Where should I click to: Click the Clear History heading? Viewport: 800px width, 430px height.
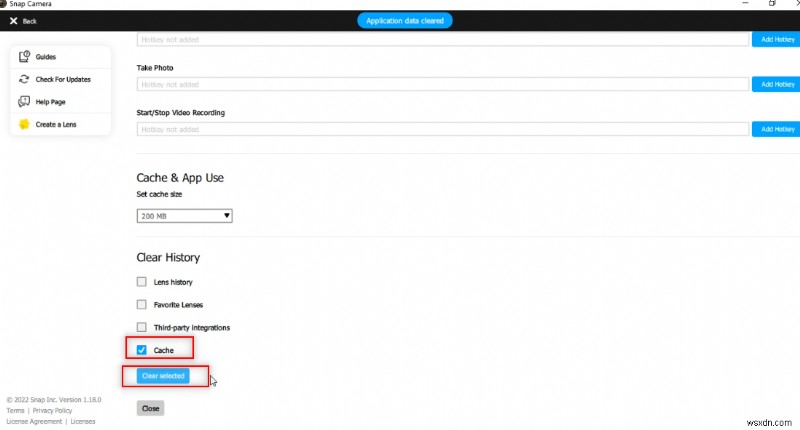(168, 257)
